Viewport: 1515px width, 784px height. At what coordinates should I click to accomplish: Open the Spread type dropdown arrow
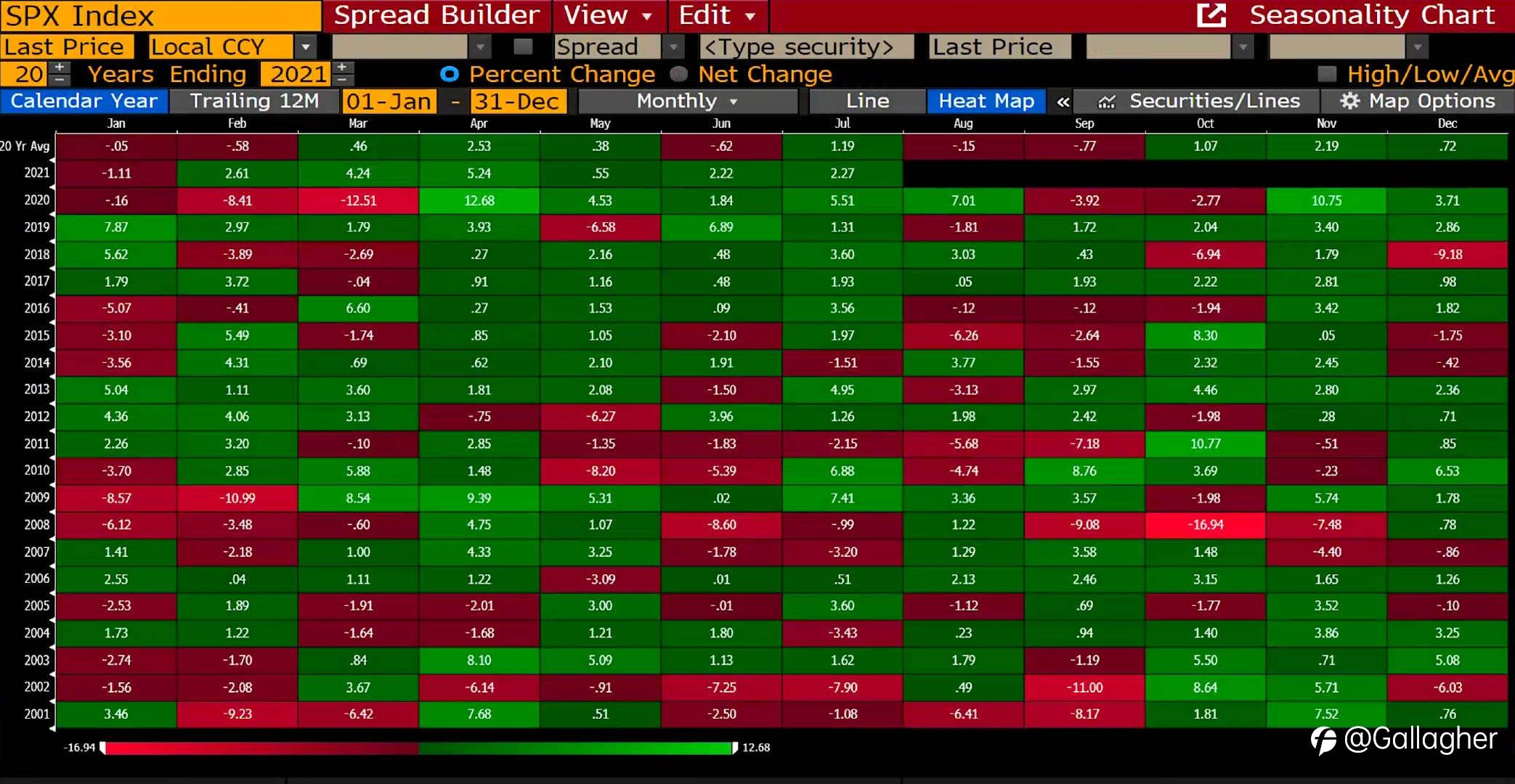tap(674, 47)
